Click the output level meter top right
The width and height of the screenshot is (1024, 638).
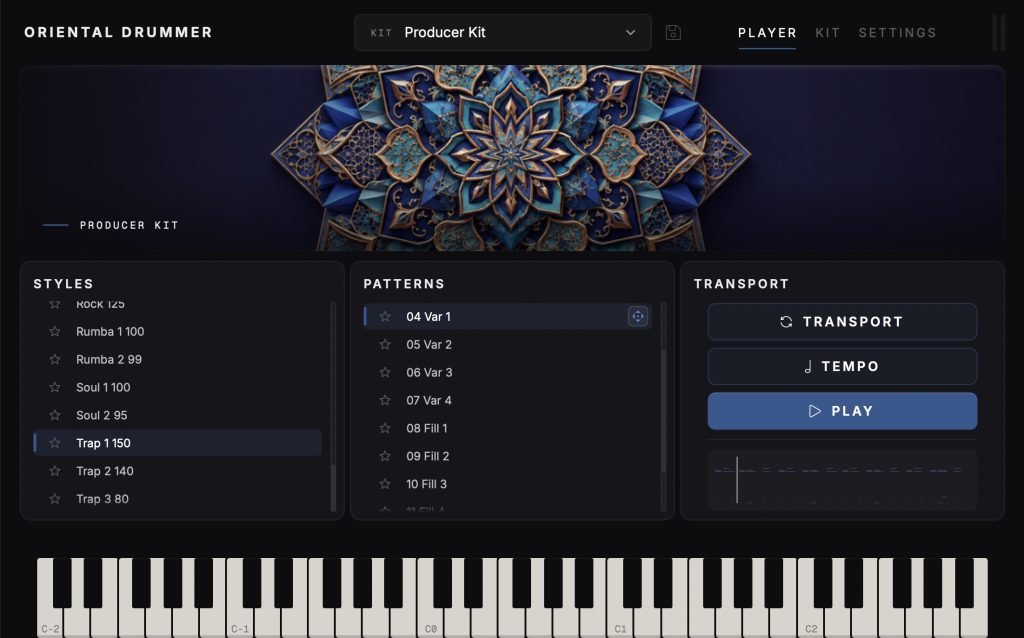(999, 33)
